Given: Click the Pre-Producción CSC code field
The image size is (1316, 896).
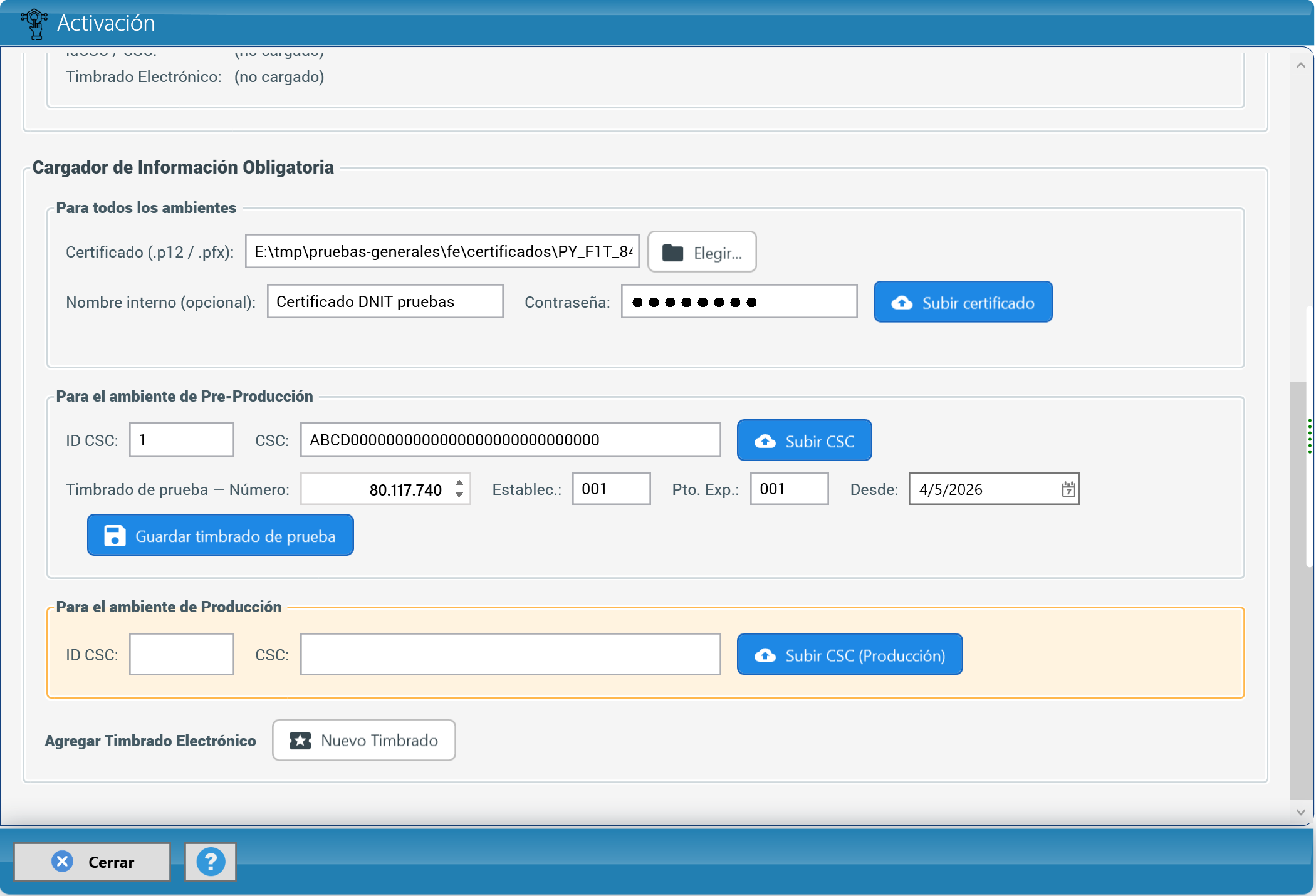Looking at the screenshot, I should 511,440.
